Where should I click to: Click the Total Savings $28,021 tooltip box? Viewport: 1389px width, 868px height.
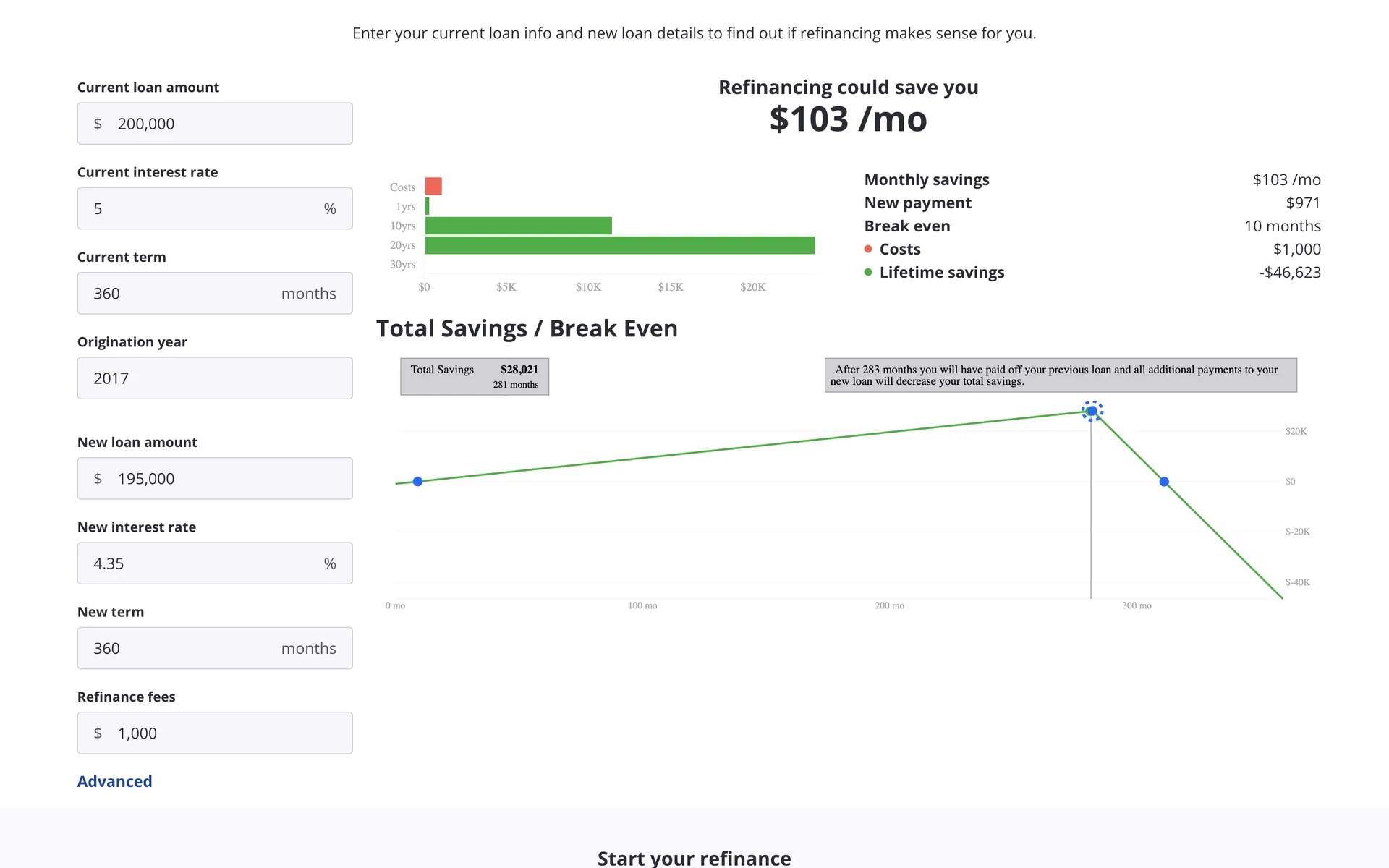(x=475, y=376)
